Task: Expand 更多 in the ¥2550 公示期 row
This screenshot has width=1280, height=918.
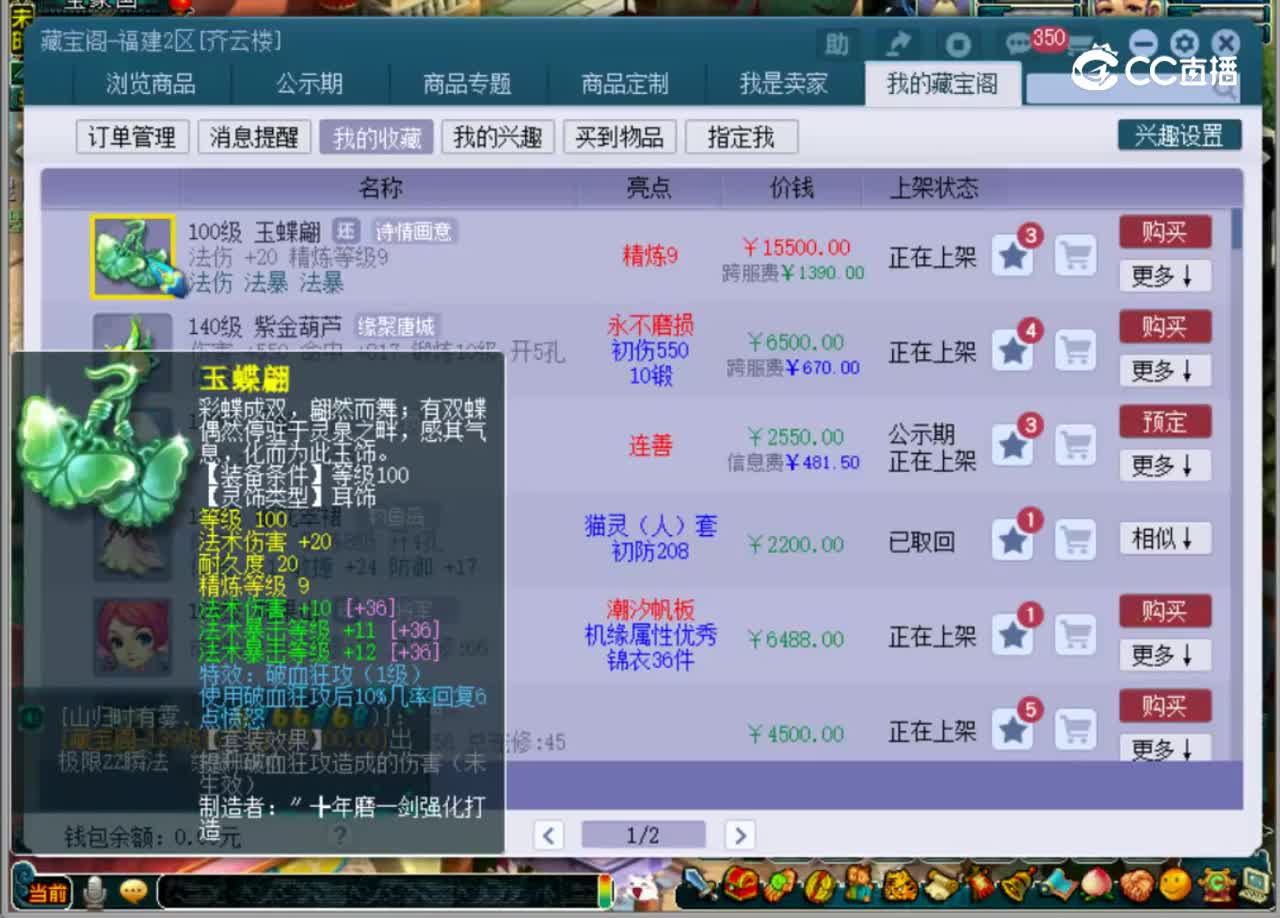Action: point(1165,466)
